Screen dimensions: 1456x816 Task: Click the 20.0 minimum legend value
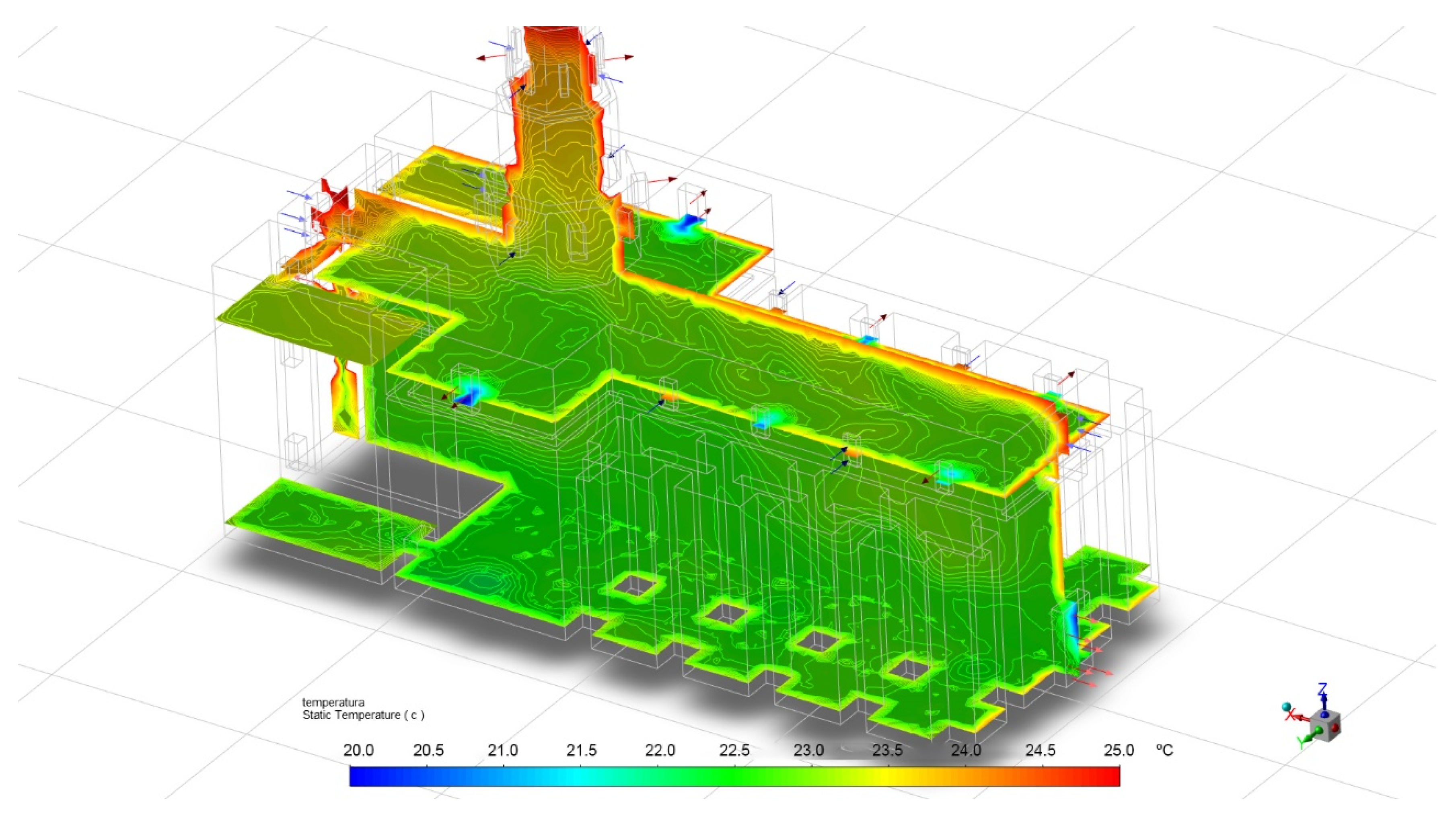coord(358,750)
